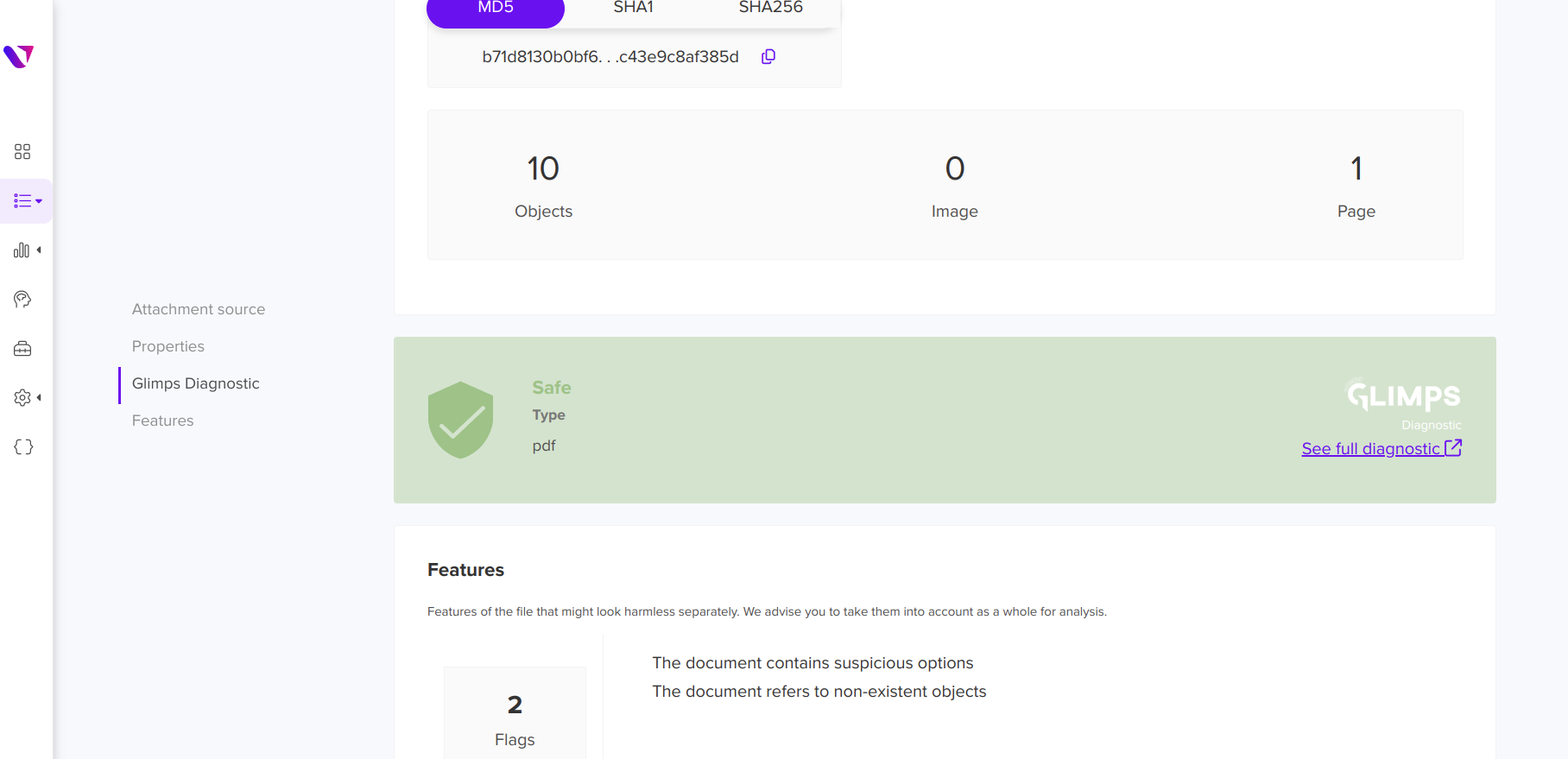Copy the MD5 hash value
Viewport: 1568px width, 759px height.
pyautogui.click(x=768, y=57)
